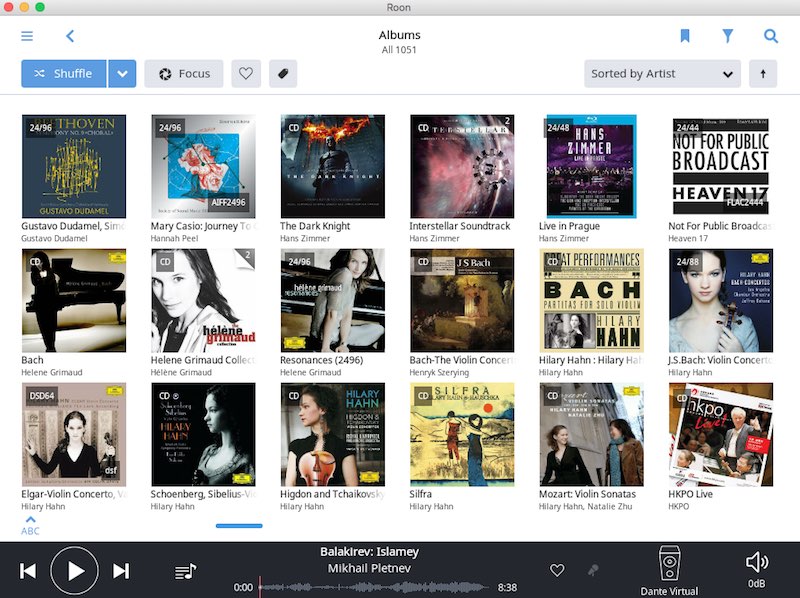Open Mozart: Violin Sonatas cover
The width and height of the screenshot is (800, 598).
(x=591, y=435)
